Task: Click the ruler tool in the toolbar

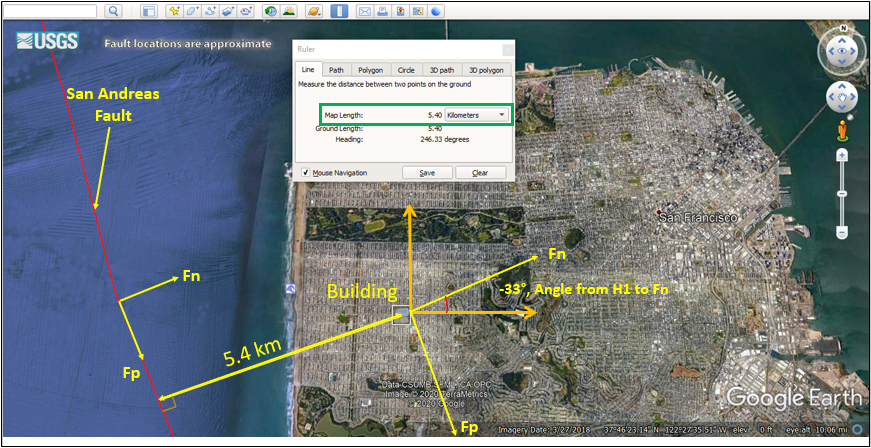Action: (x=339, y=11)
